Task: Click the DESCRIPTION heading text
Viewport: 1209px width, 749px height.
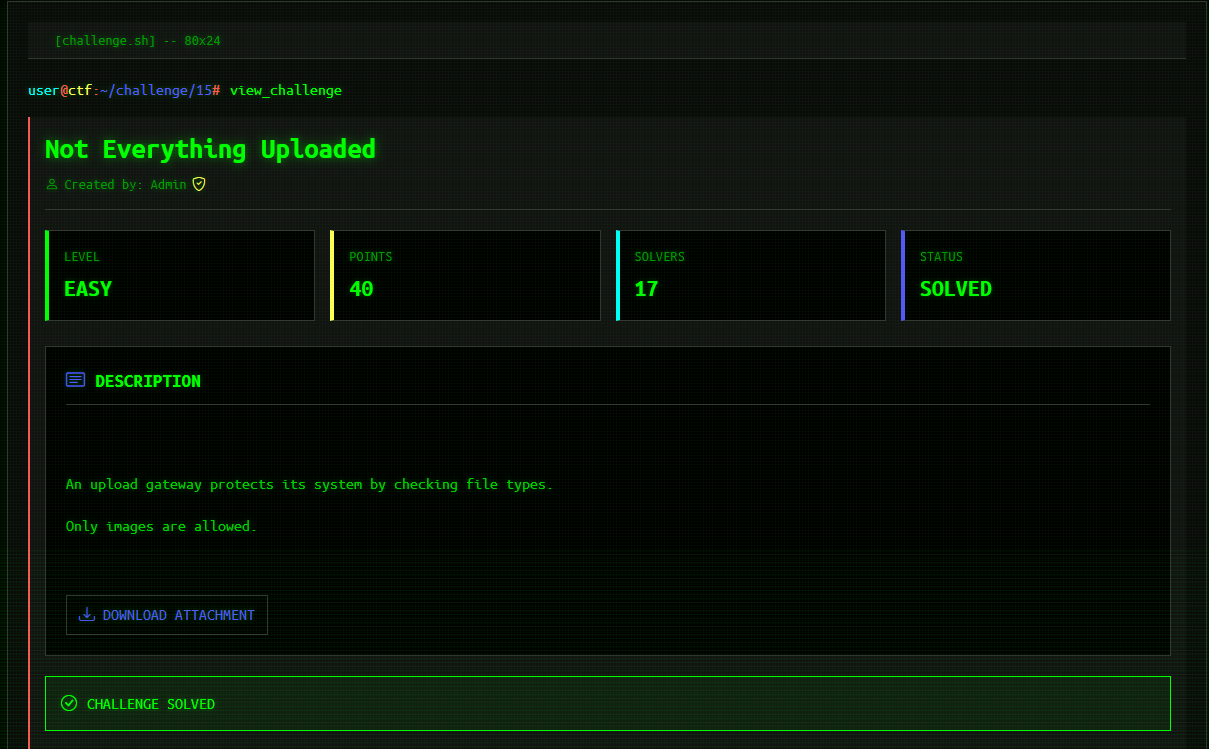Action: pos(147,381)
